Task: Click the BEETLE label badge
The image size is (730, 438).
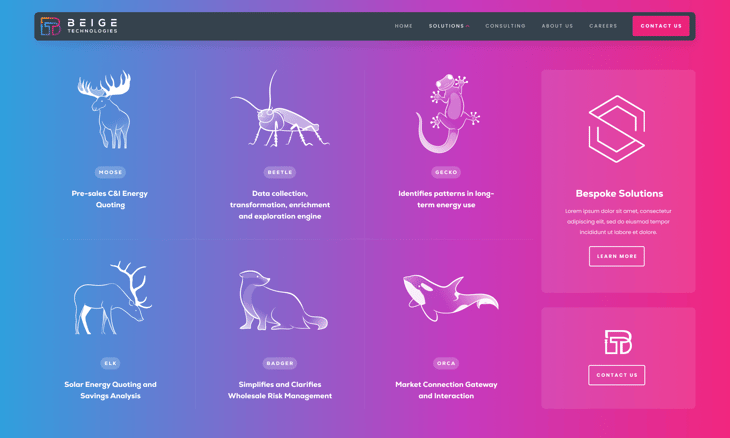Action: pos(280,172)
